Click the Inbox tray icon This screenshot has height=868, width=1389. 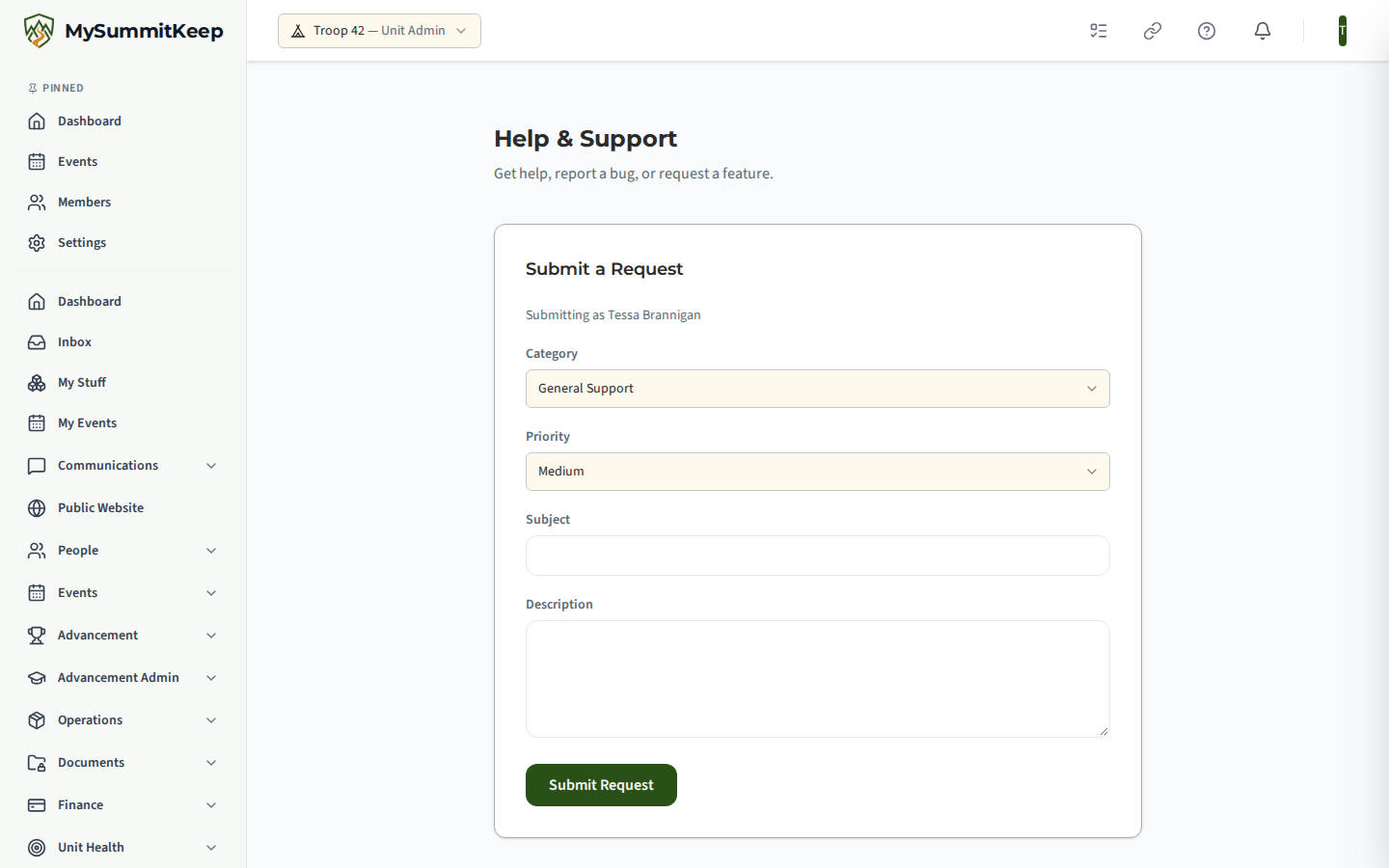point(37,342)
